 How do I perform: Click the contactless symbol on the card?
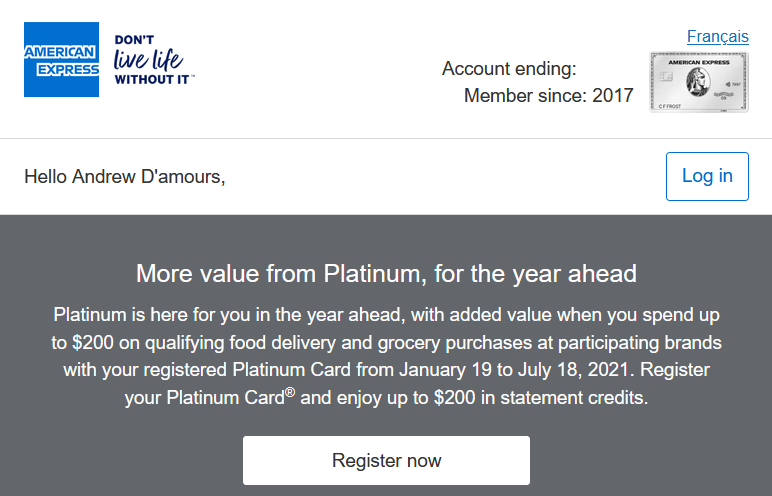pos(728,84)
